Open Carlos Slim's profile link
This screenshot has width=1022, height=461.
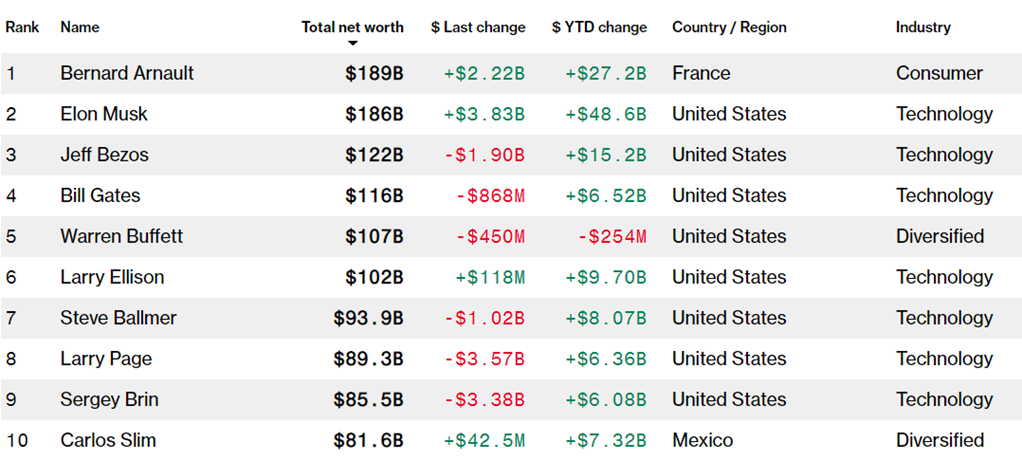[x=108, y=440]
